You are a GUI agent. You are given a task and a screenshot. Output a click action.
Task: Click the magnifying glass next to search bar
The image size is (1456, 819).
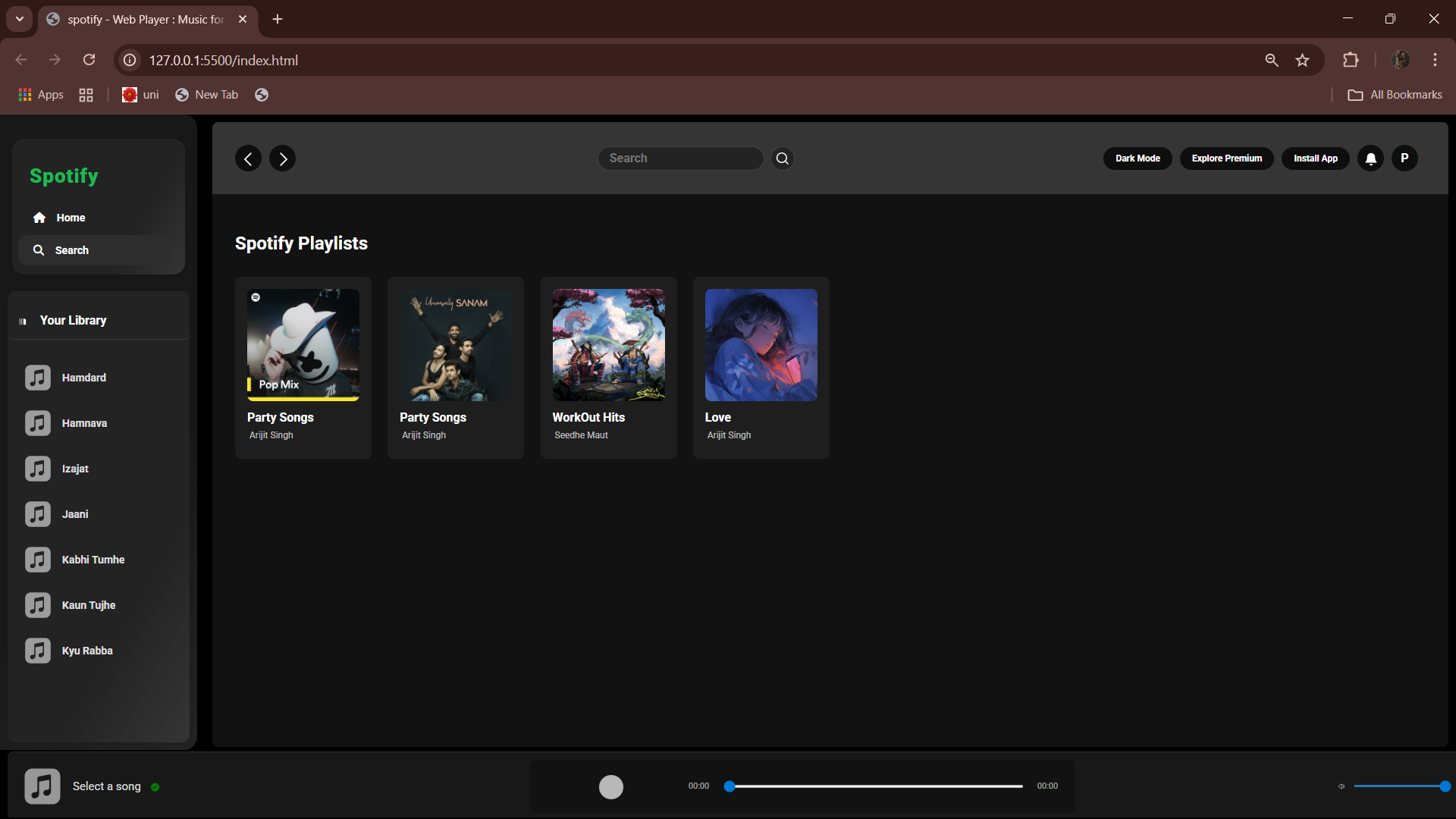[782, 158]
